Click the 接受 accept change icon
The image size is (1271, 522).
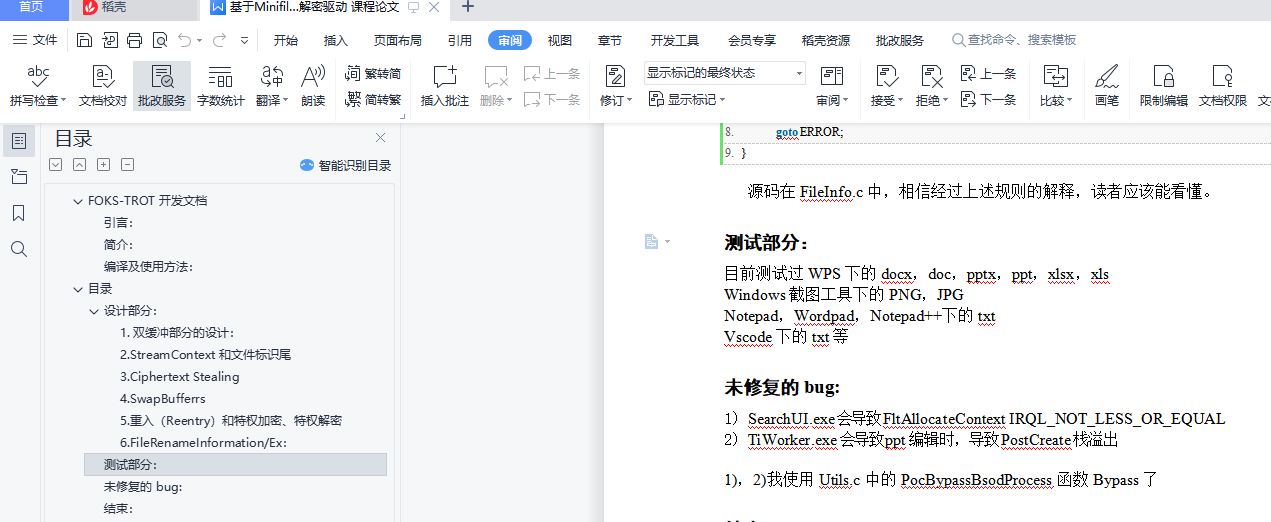point(886,75)
